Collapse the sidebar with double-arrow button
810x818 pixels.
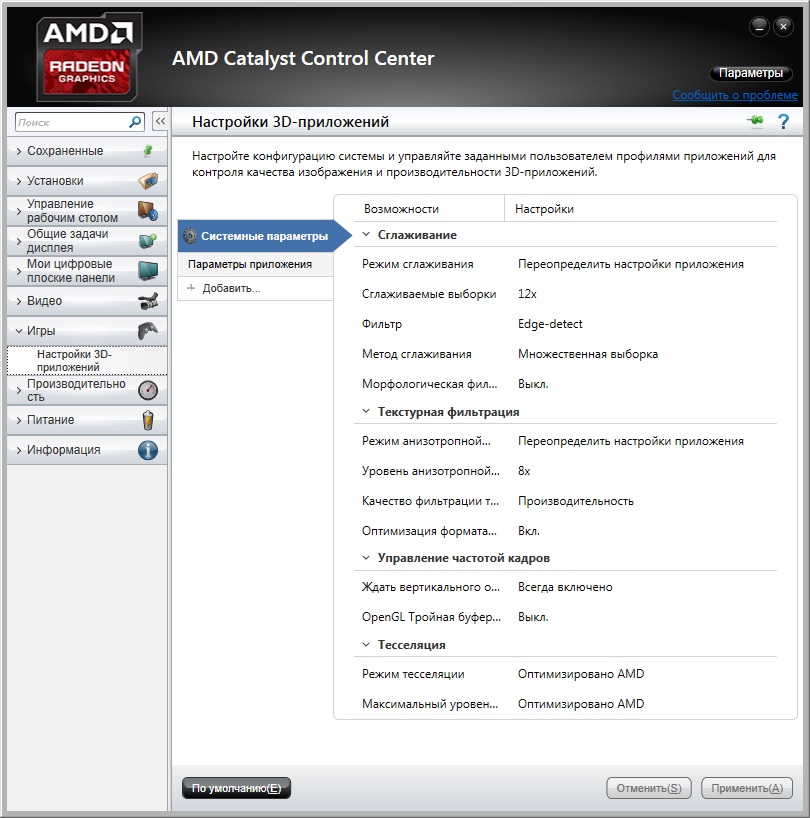click(159, 122)
